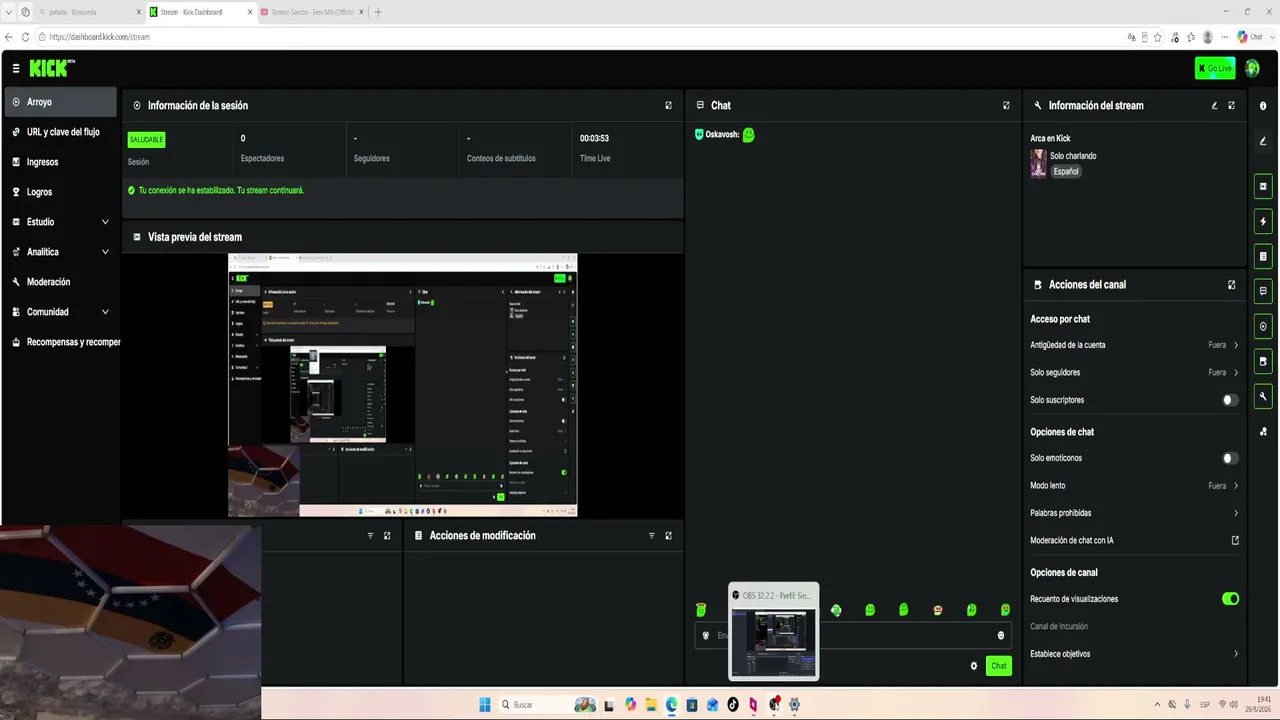Open the emoji picker in chat input

point(1001,635)
